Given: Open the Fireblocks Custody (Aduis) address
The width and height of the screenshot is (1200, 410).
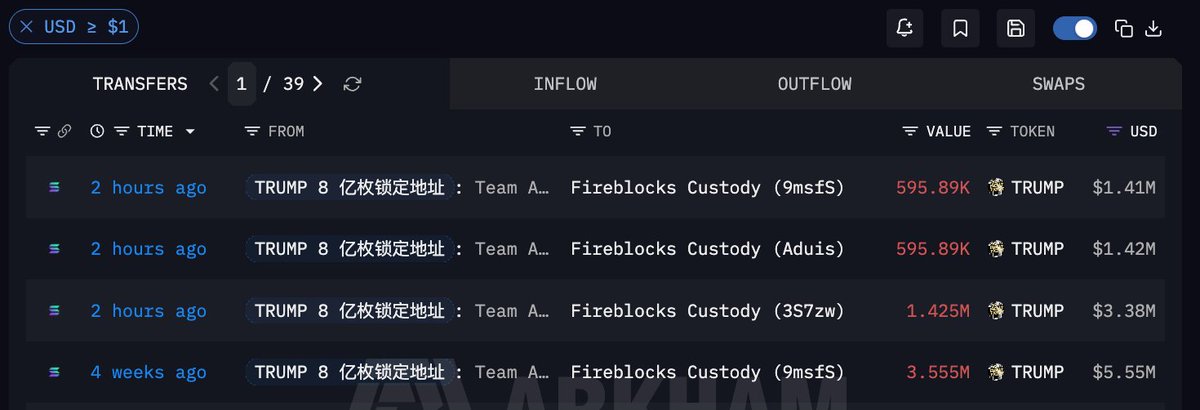Looking at the screenshot, I should (x=707, y=249).
